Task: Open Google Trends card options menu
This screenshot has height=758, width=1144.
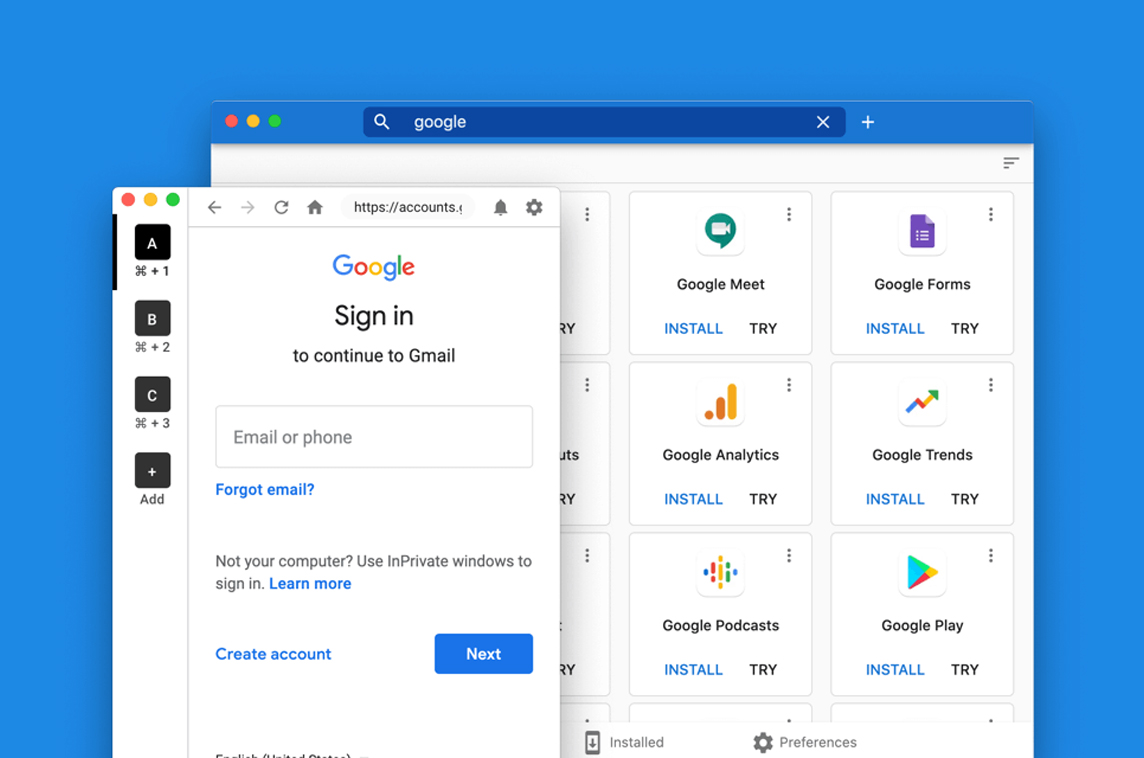Action: (991, 385)
